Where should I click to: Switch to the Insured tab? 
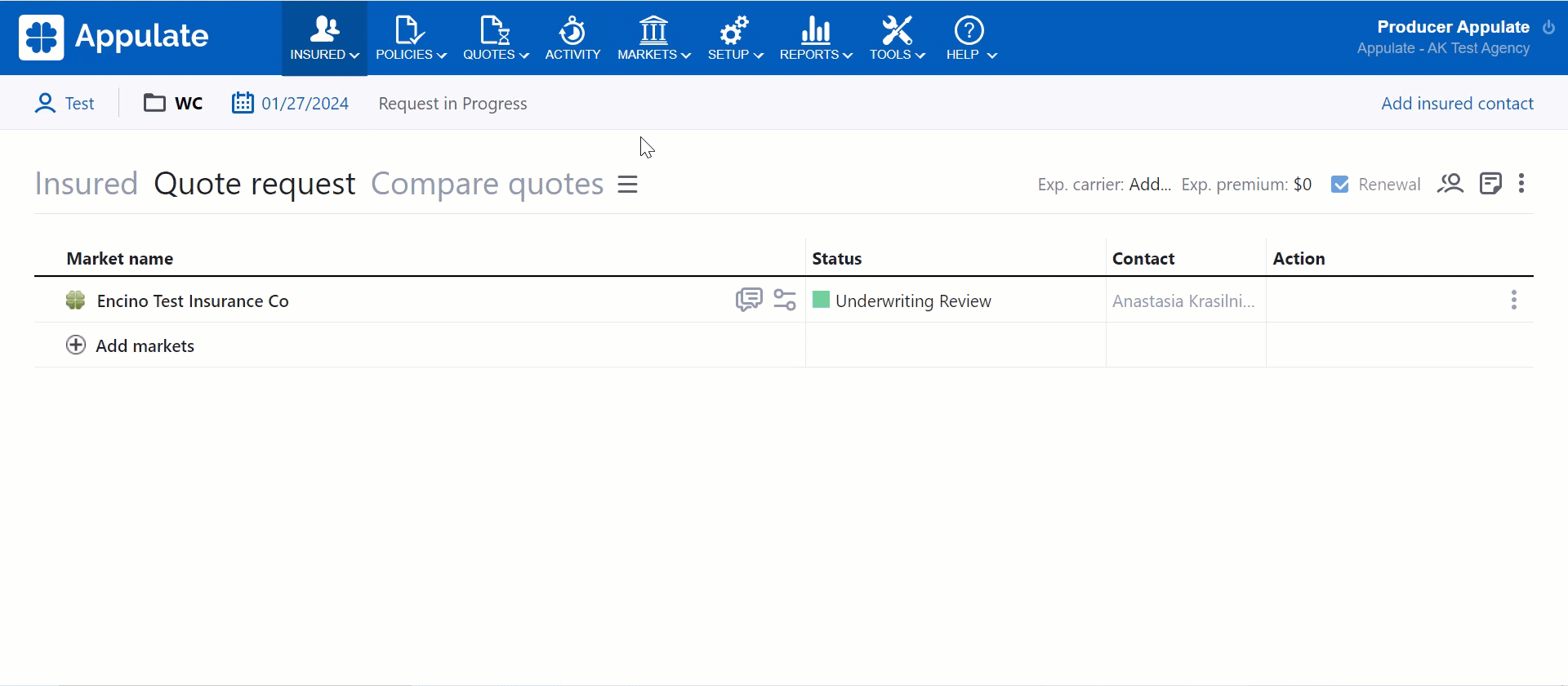[86, 185]
